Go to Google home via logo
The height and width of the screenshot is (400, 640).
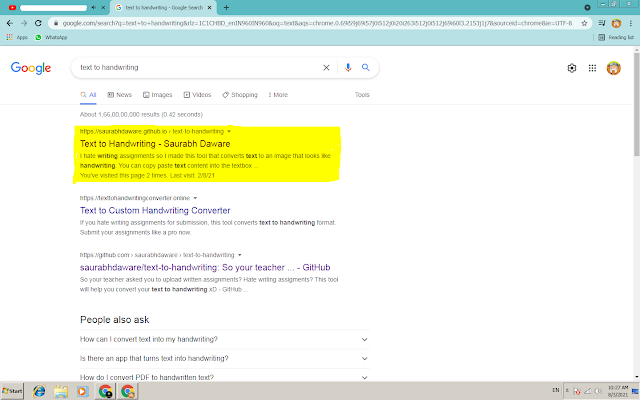[x=31, y=68]
